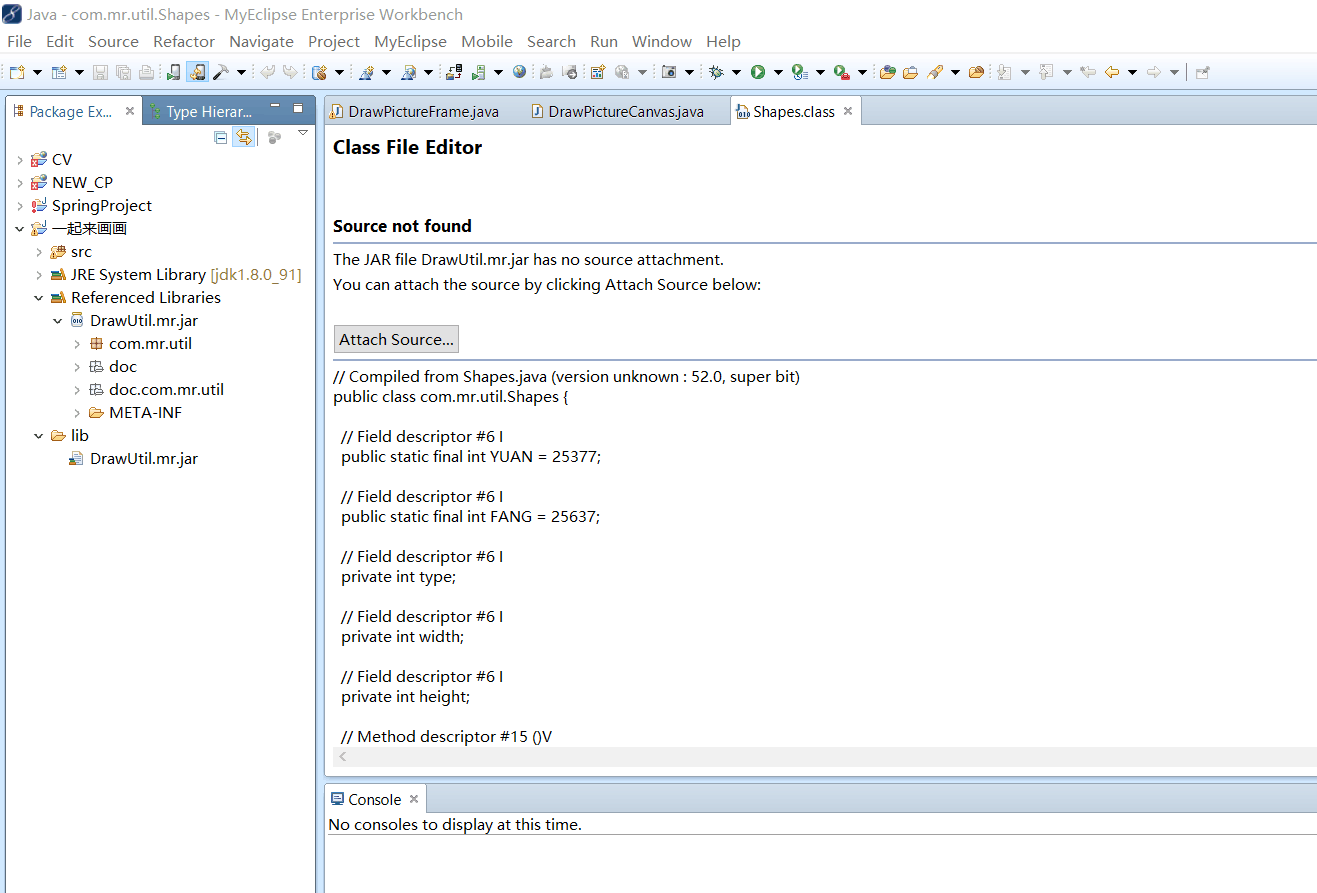The width and height of the screenshot is (1317, 893).
Task: Click the Next Annotation icon
Action: (x=1004, y=72)
